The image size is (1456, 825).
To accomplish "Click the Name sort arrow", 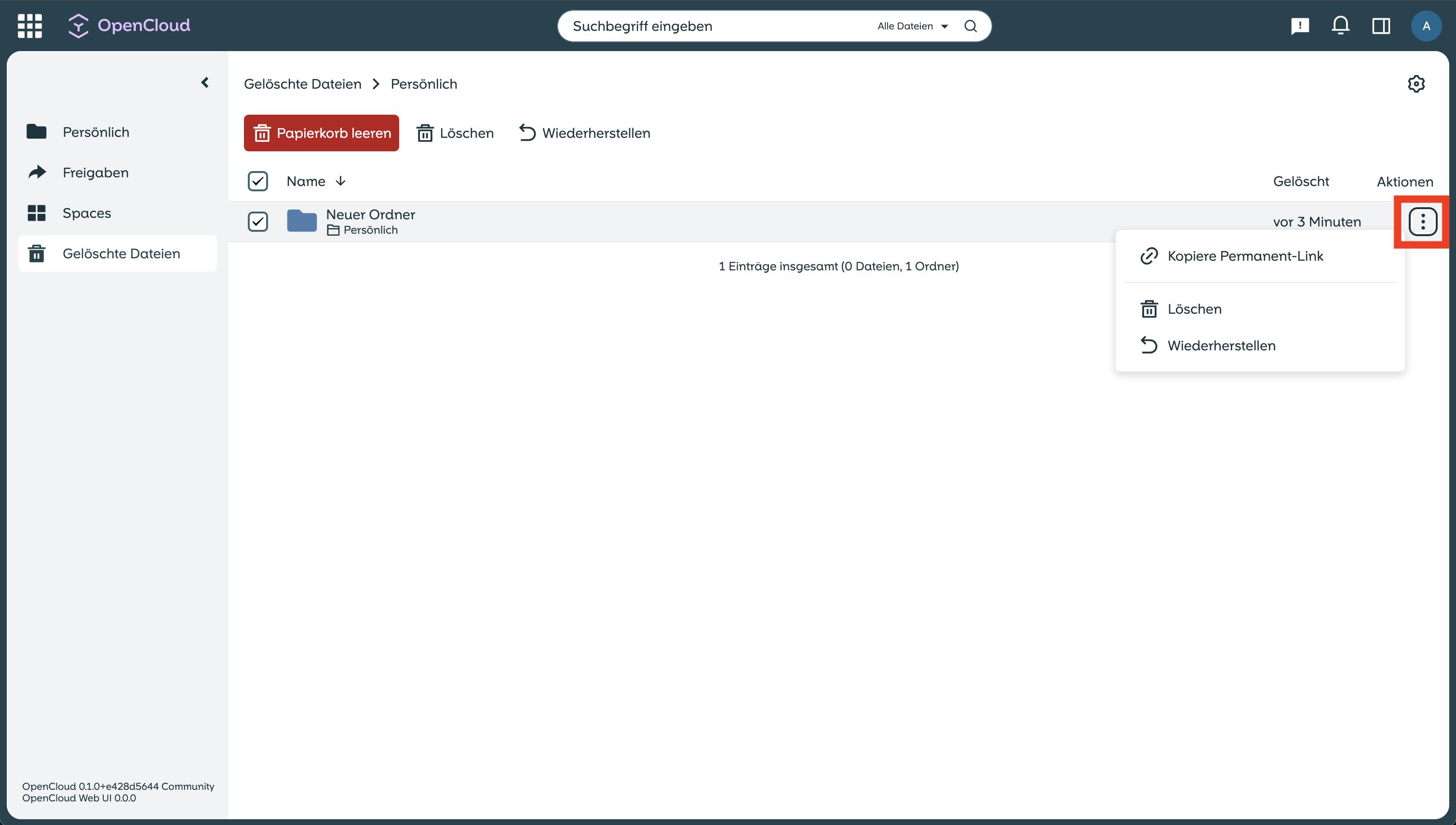I will click(x=341, y=181).
